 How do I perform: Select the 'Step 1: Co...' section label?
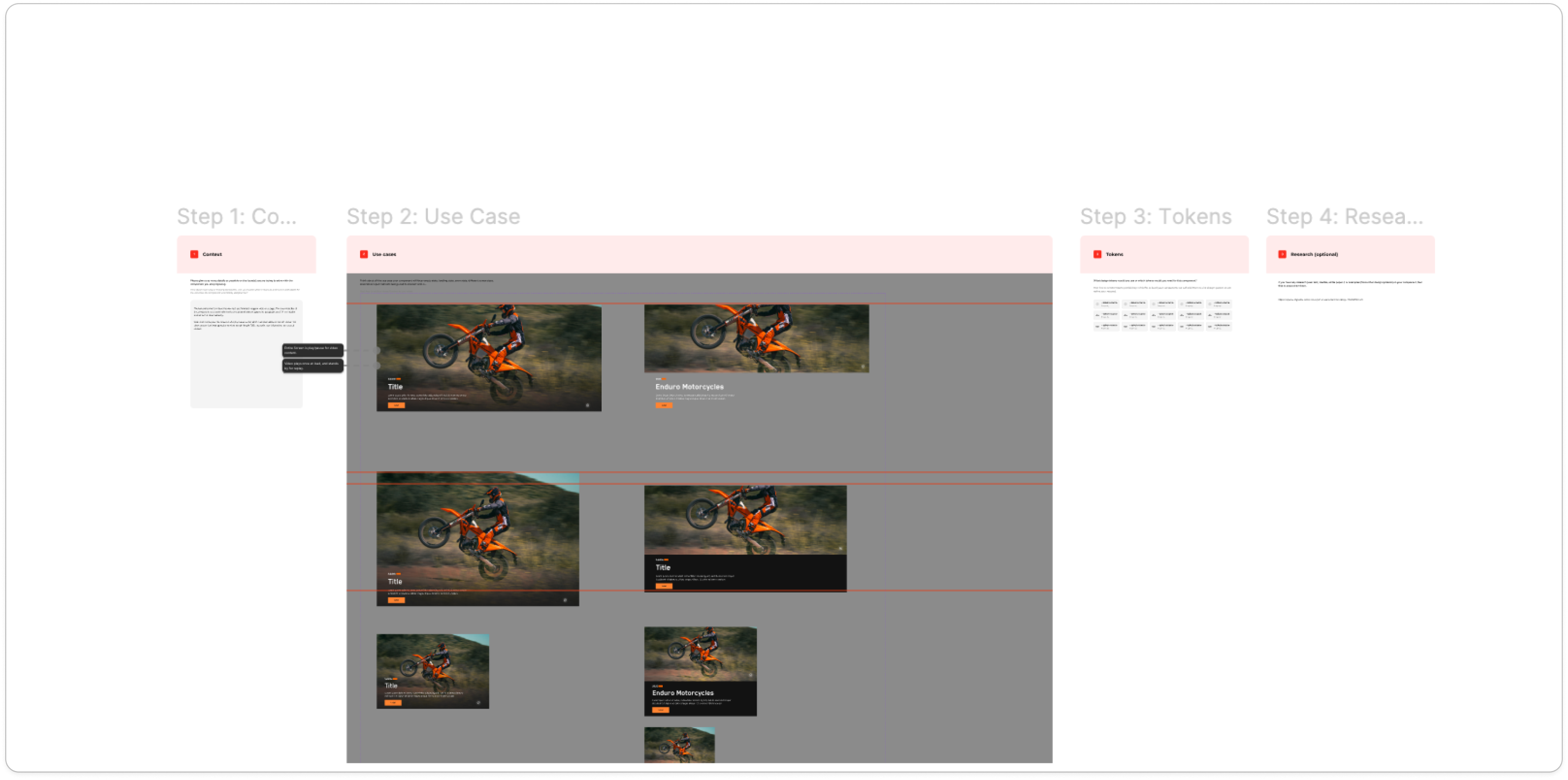pos(237,217)
